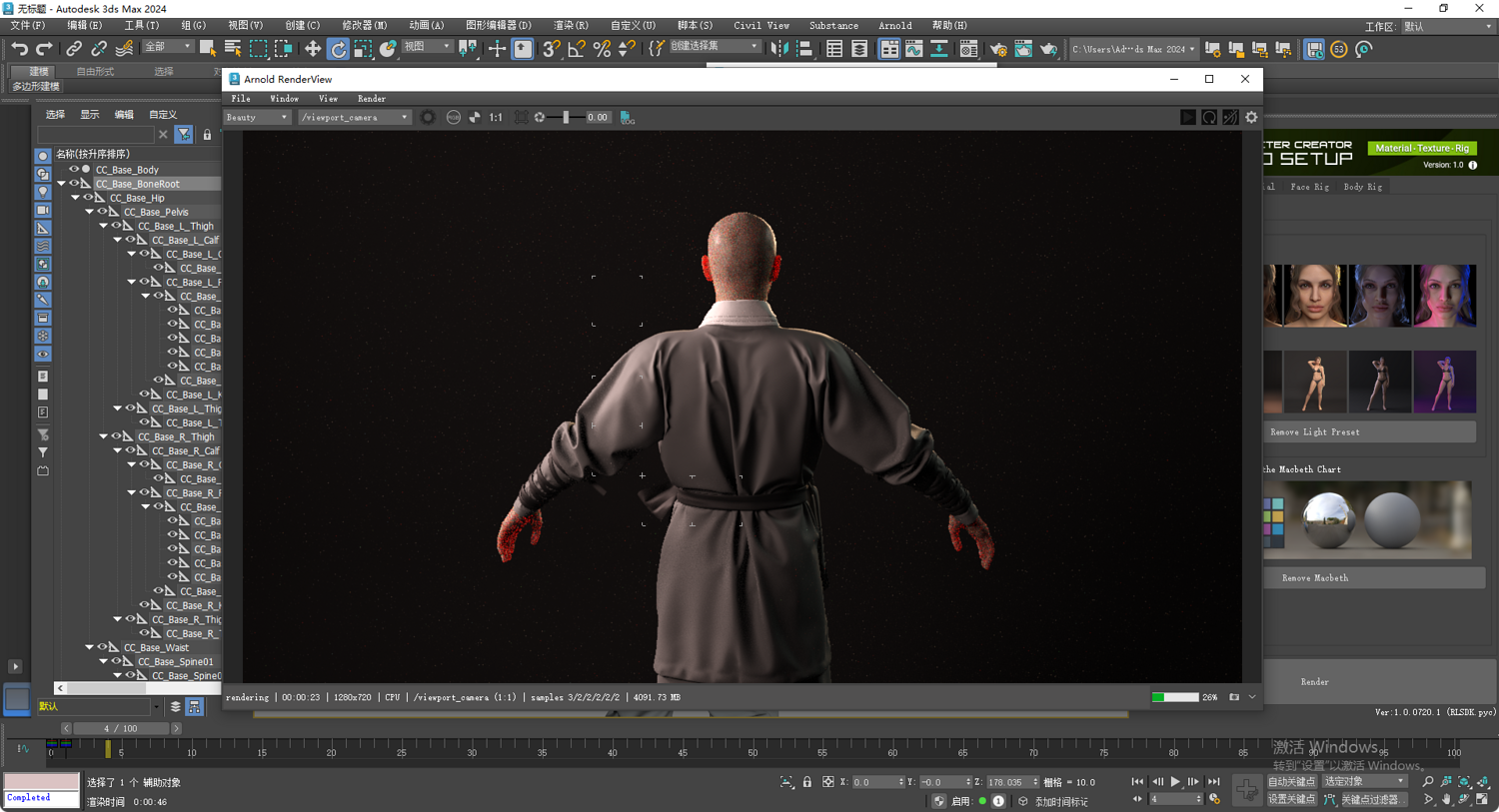Toggle visibility of CC_Base_Waist
This screenshot has width=1499, height=812.
coord(102,647)
